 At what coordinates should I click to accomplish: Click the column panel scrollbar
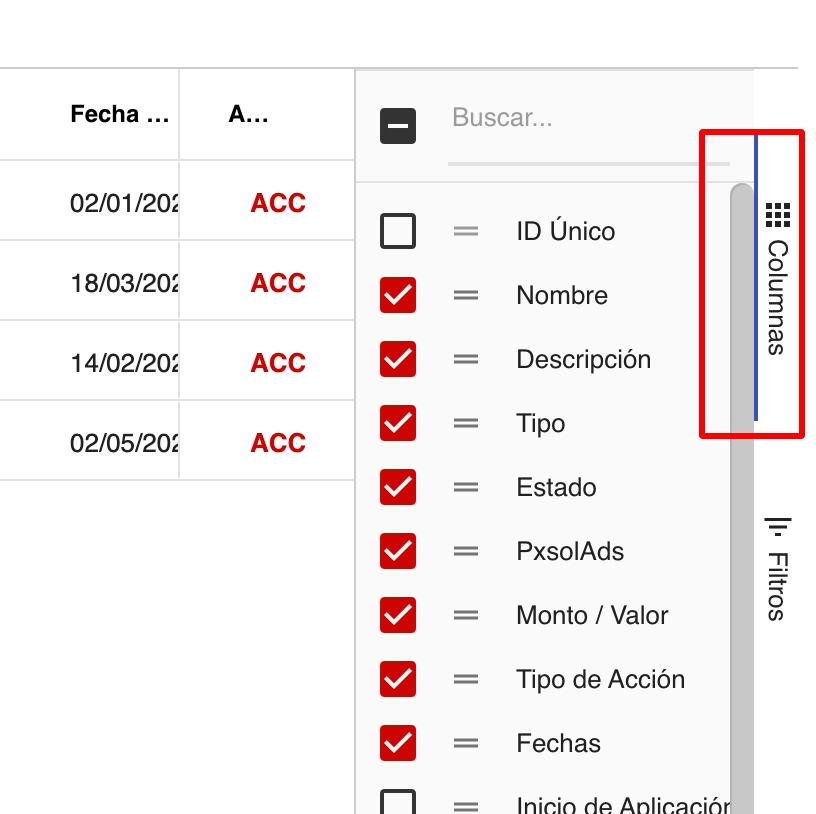742,400
